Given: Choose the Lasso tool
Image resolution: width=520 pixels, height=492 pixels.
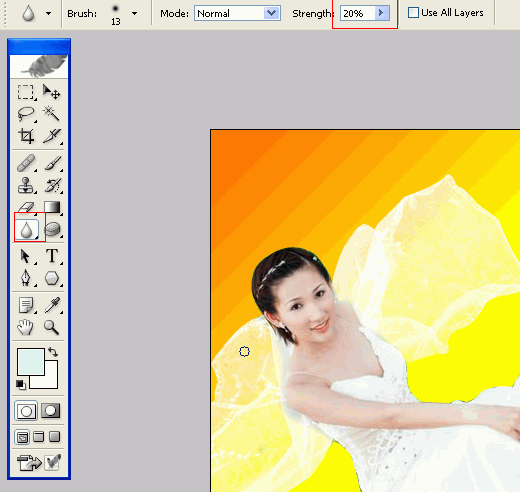Looking at the screenshot, I should [26, 114].
